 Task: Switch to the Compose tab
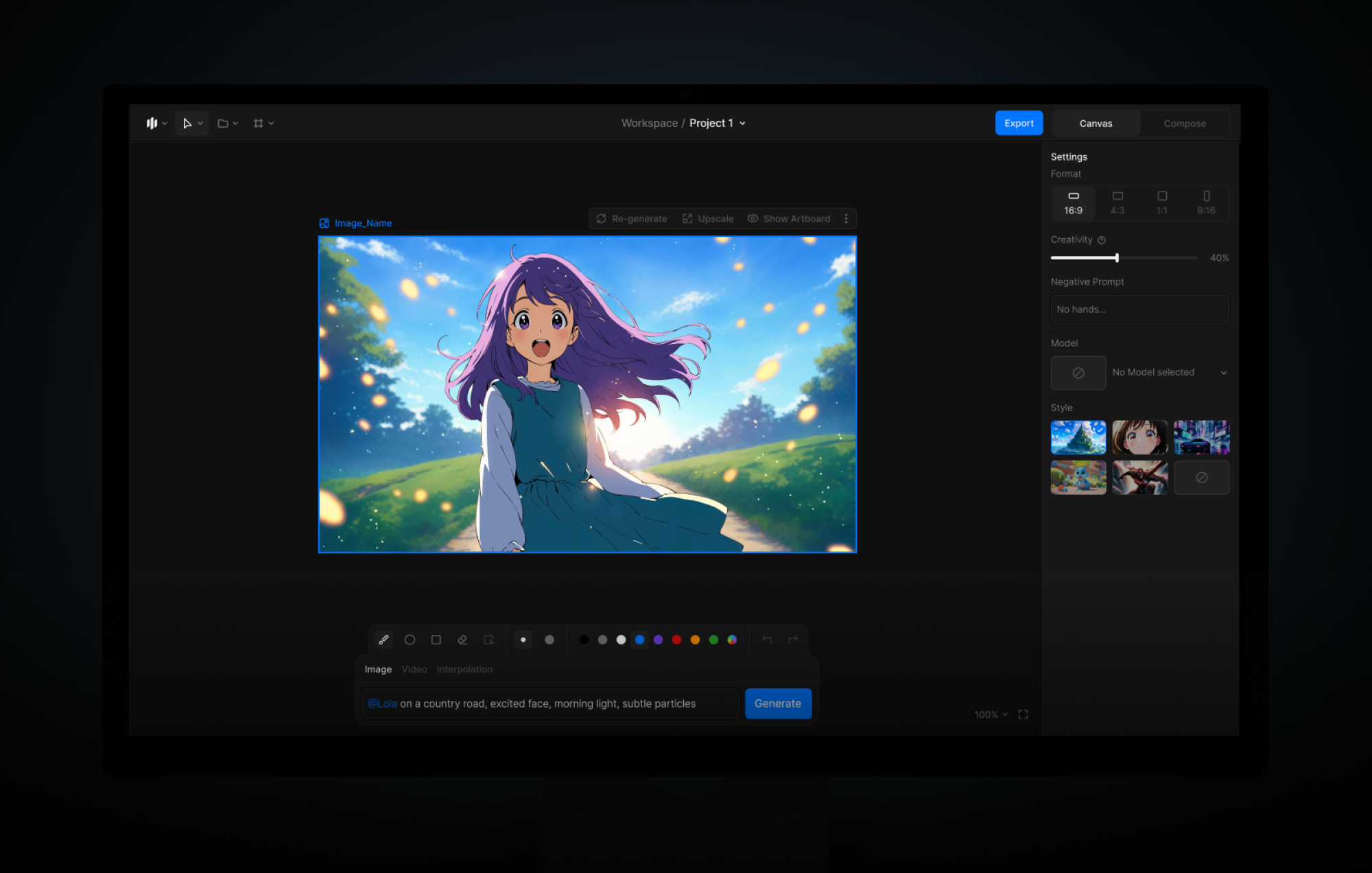point(1184,124)
